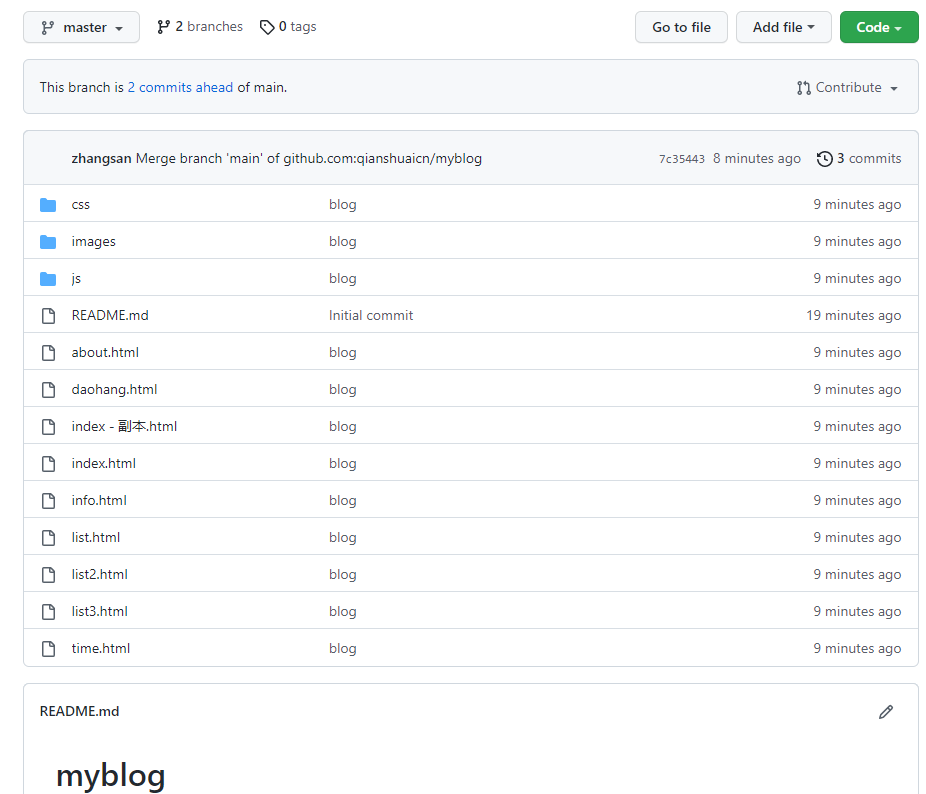Open the daohang.html file
This screenshot has width=926, height=794.
[114, 390]
